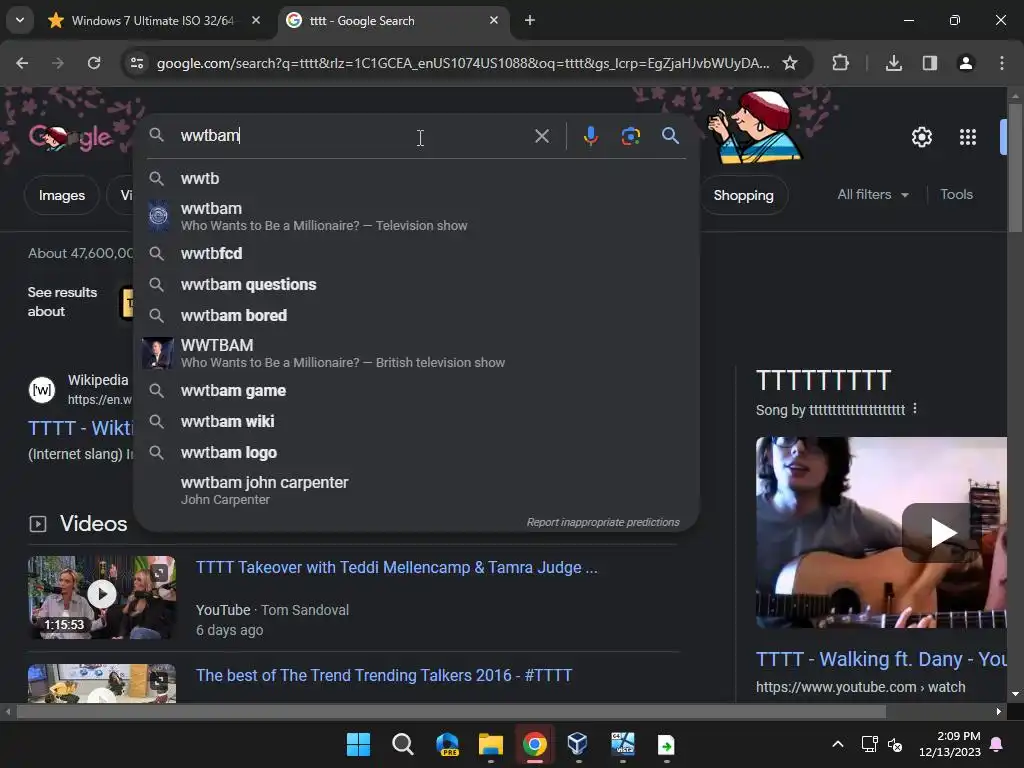The height and width of the screenshot is (768, 1024).
Task: Submit search with magnifier icon
Action: [670, 136]
